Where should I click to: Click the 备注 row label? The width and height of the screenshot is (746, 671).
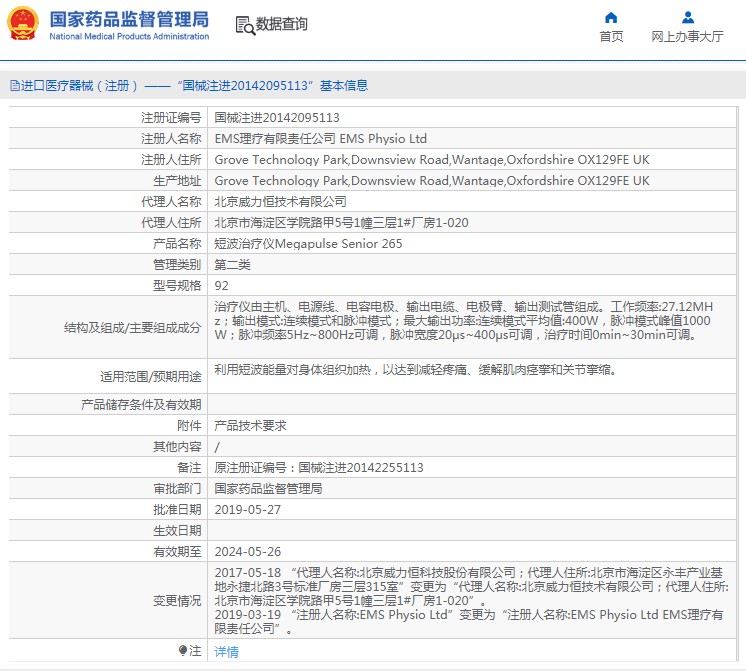[x=189, y=467]
